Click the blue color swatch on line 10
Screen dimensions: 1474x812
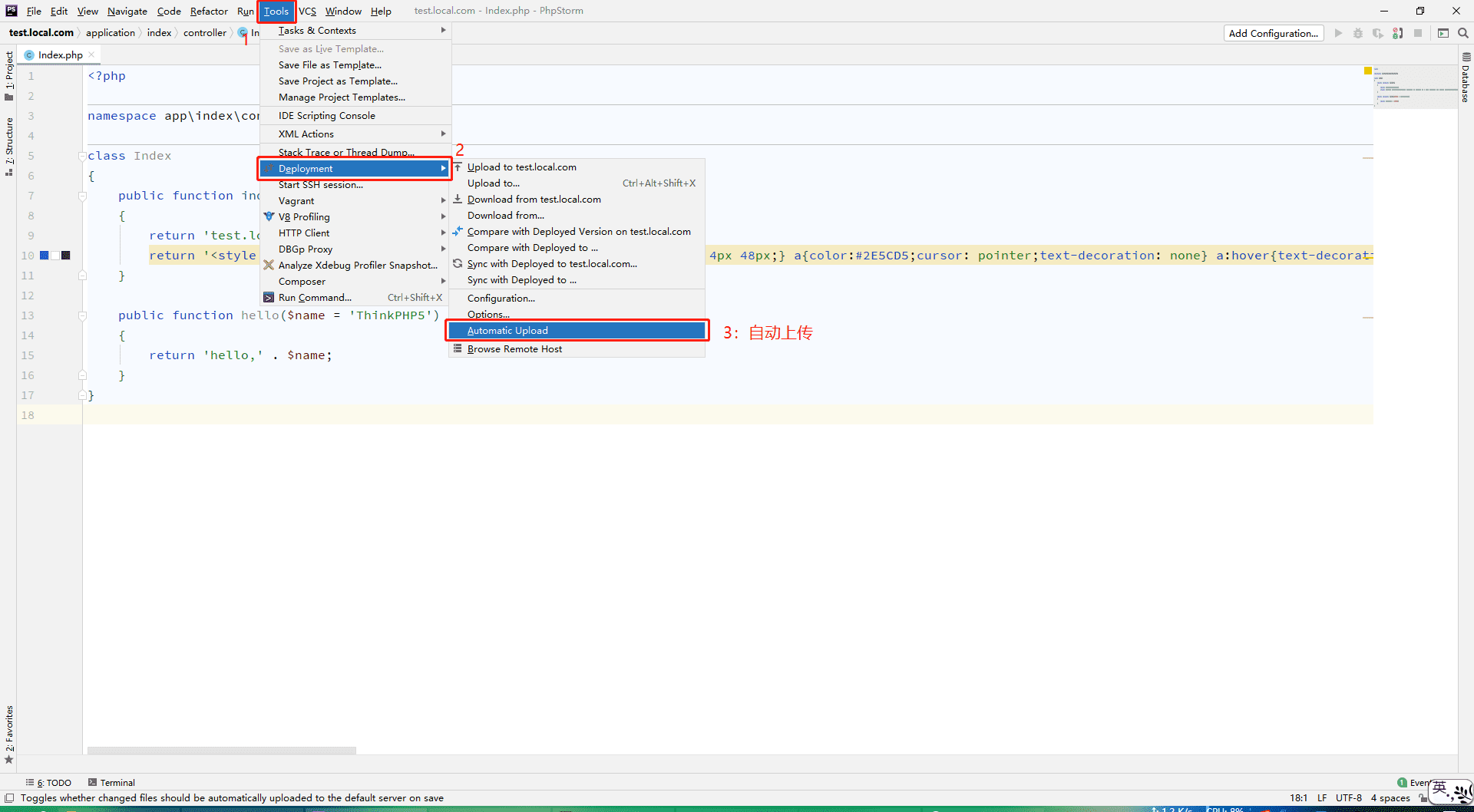[45, 256]
